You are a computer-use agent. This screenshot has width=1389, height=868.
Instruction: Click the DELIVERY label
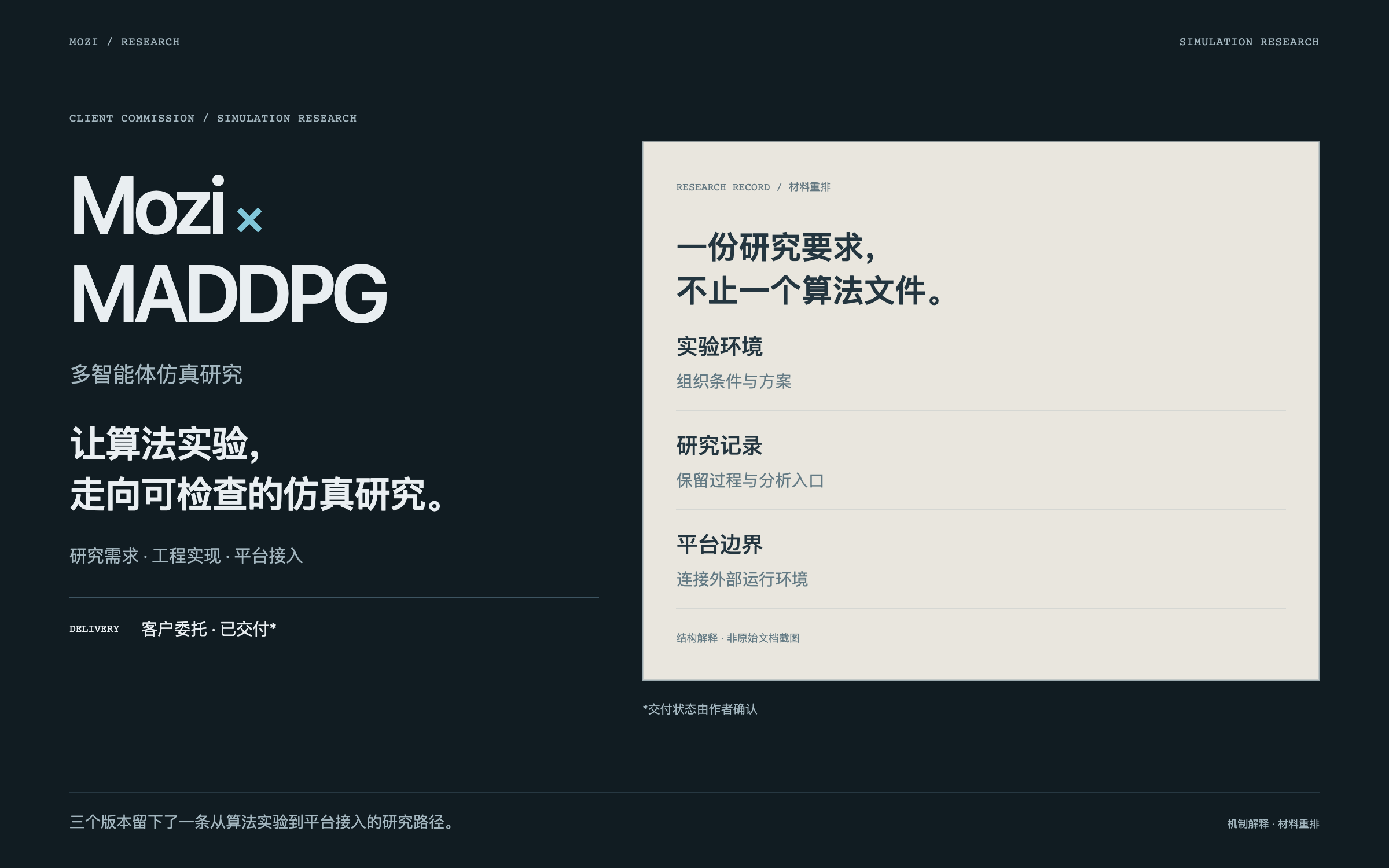(x=94, y=629)
